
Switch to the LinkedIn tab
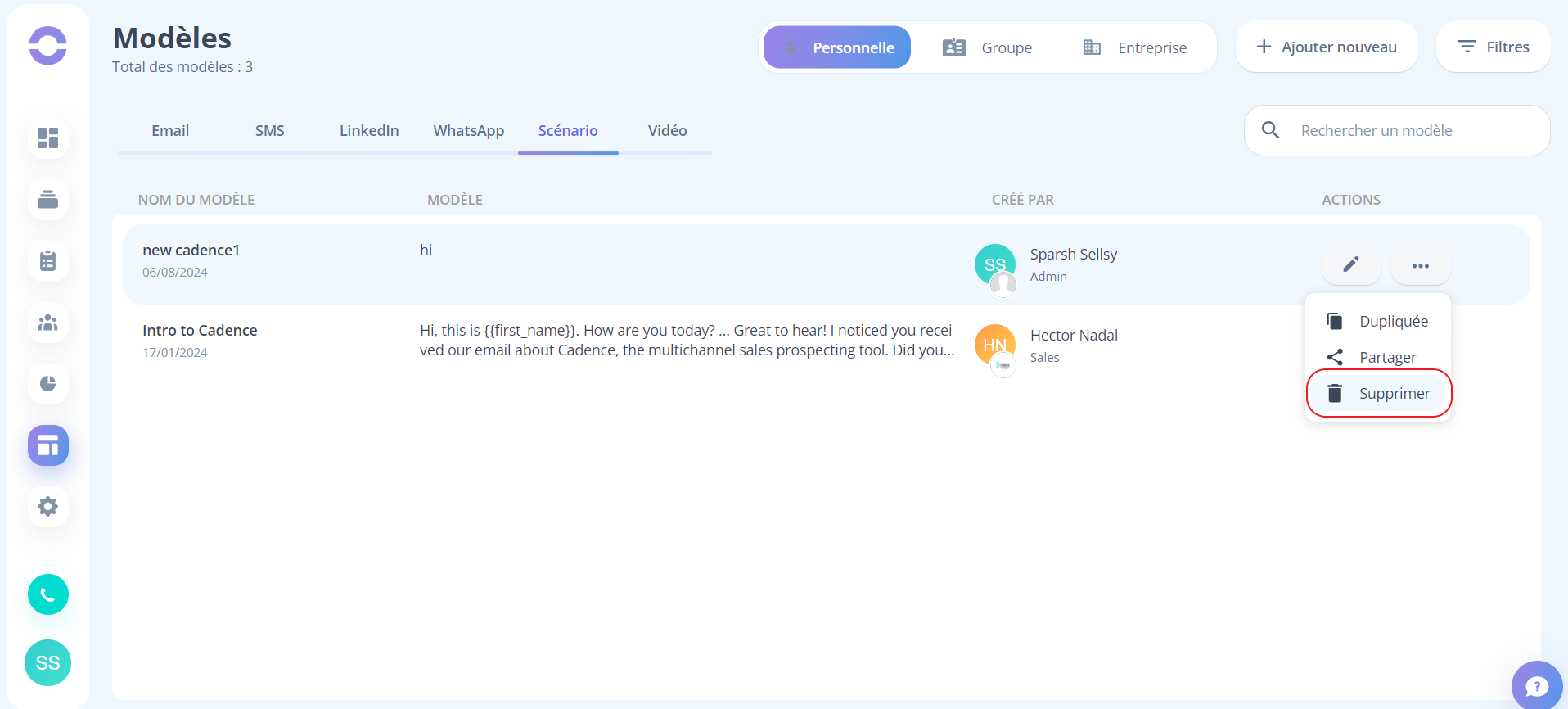pos(369,131)
